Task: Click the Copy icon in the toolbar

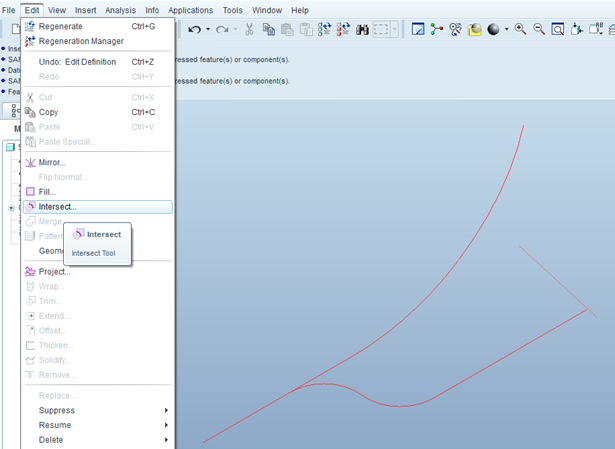Action: [x=269, y=29]
